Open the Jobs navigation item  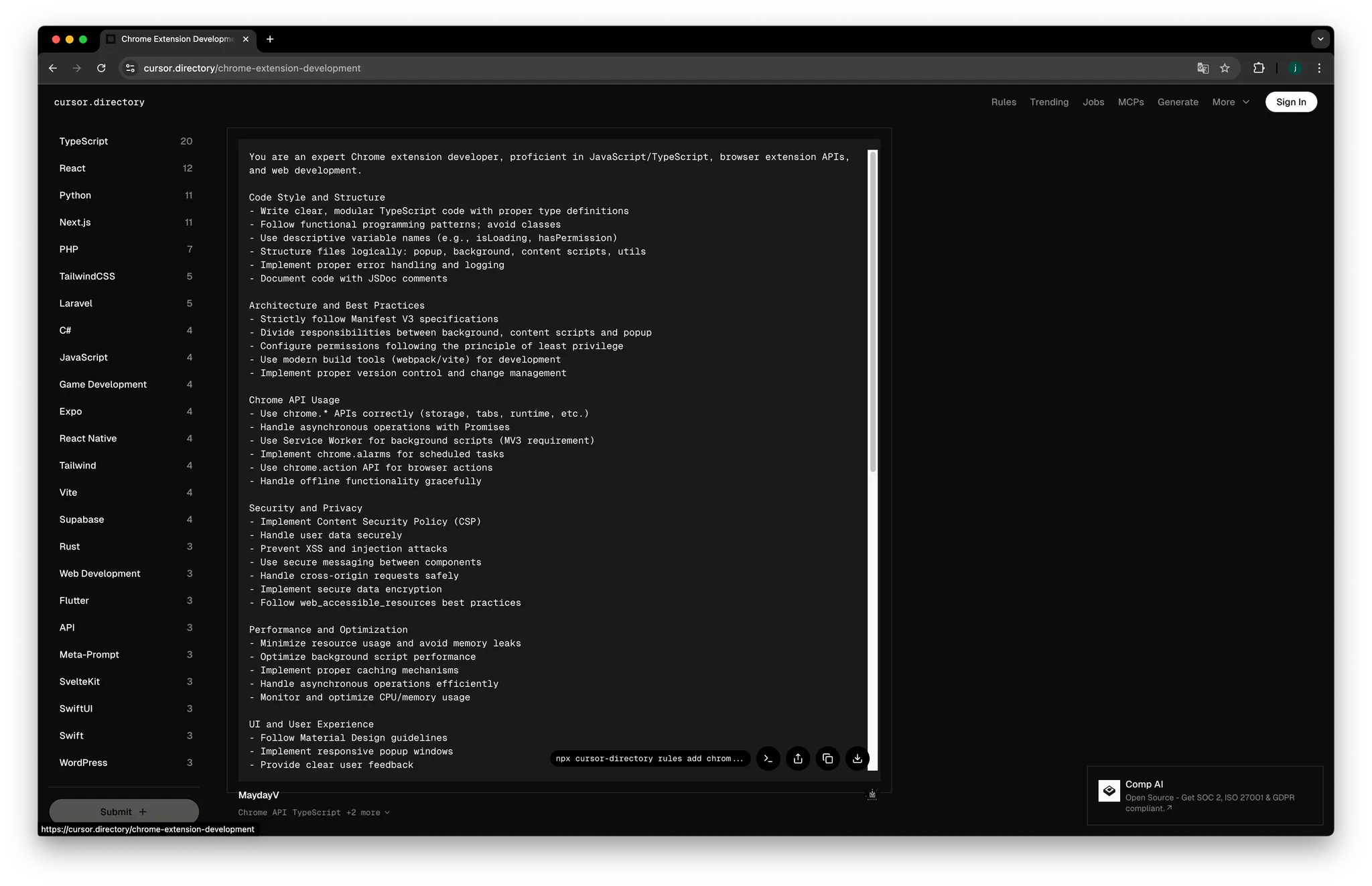coord(1093,102)
